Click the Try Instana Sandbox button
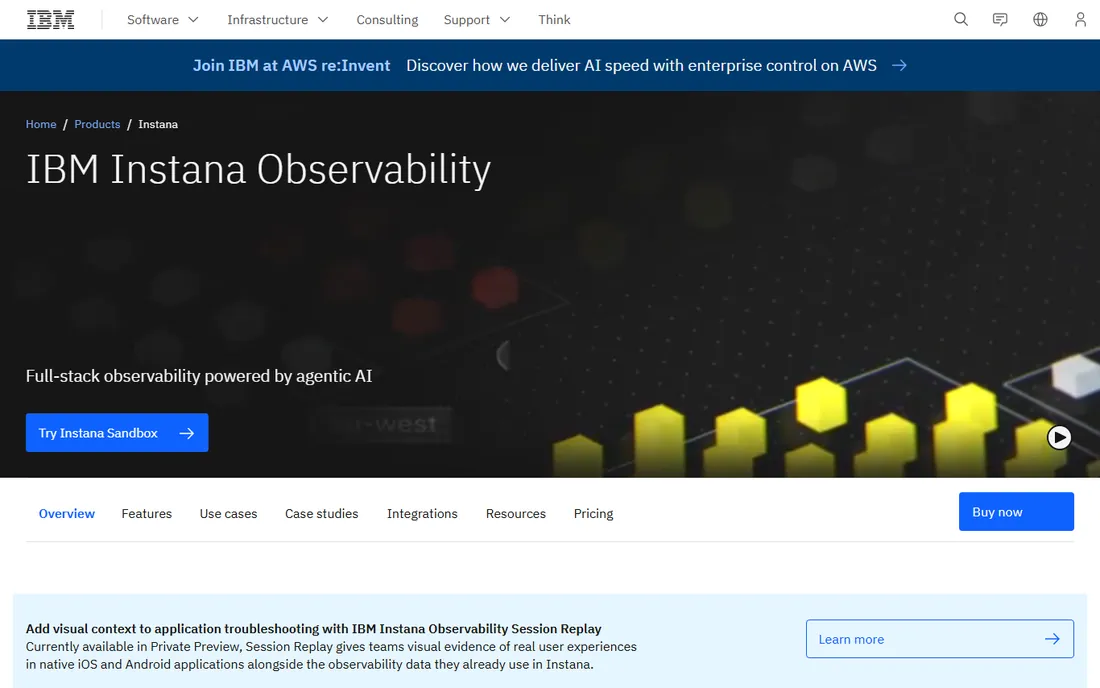Screen dimensions: 1100x688 tap(117, 433)
